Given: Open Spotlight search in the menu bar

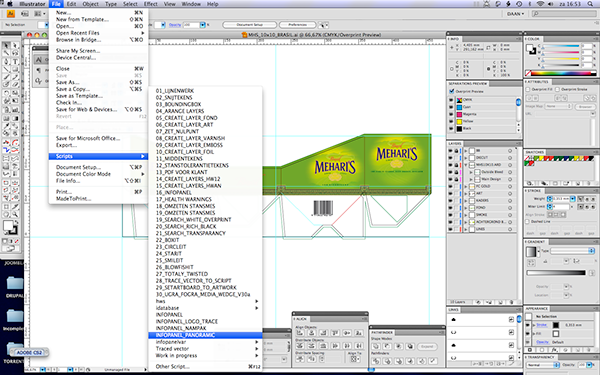Looking at the screenshot, I should [590, 4].
